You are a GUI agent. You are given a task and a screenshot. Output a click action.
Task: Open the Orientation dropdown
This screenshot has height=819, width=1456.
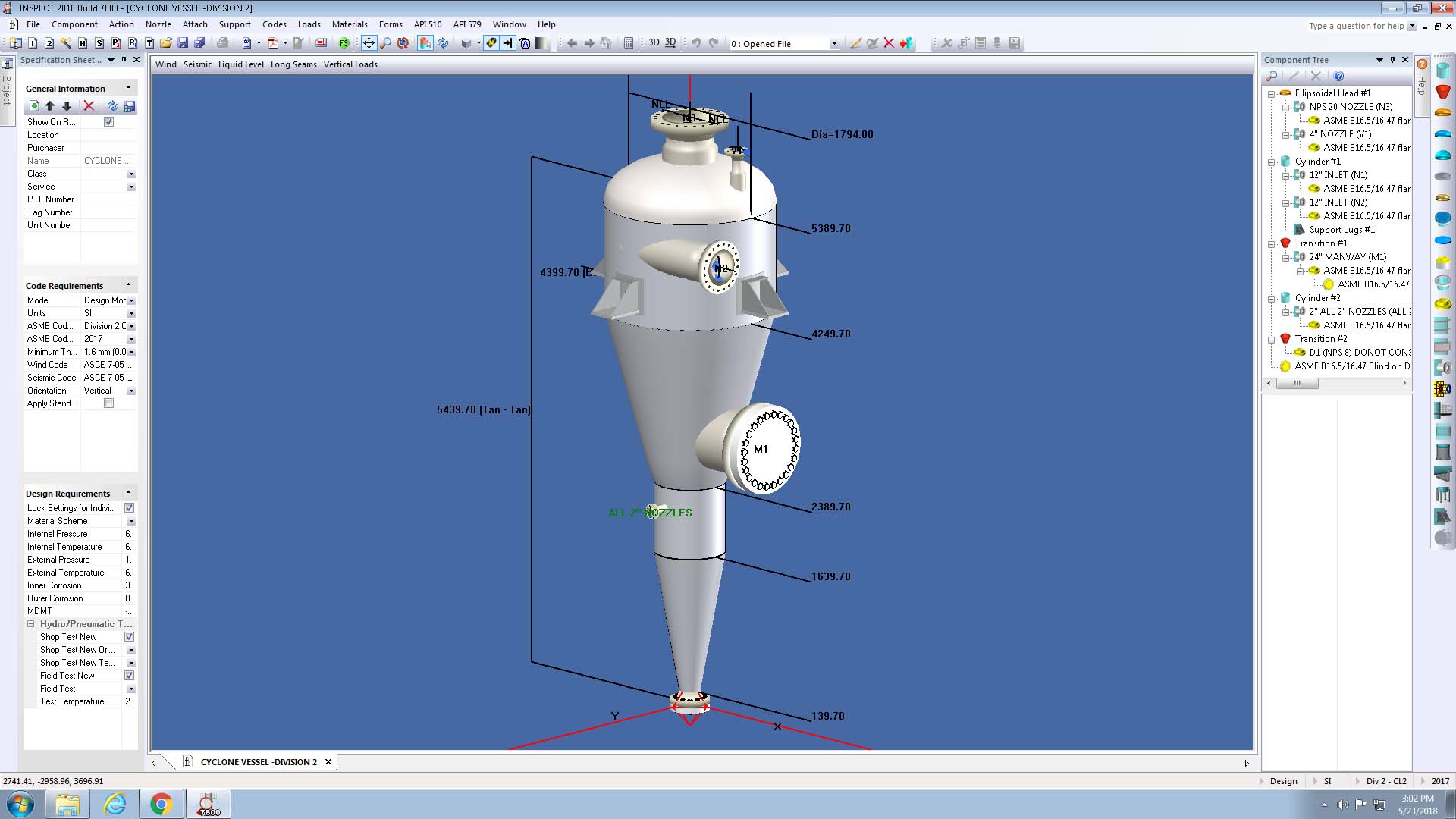tap(130, 391)
